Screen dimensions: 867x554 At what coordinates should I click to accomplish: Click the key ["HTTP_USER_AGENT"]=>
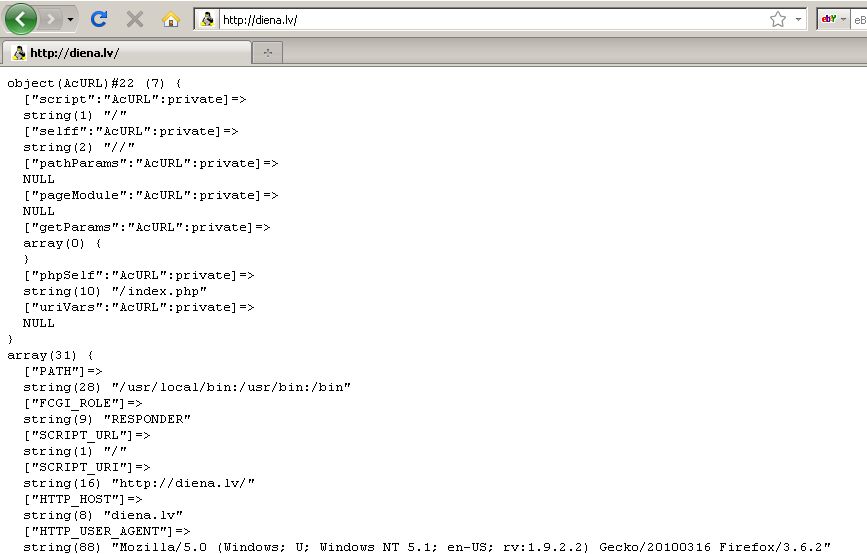(107, 532)
